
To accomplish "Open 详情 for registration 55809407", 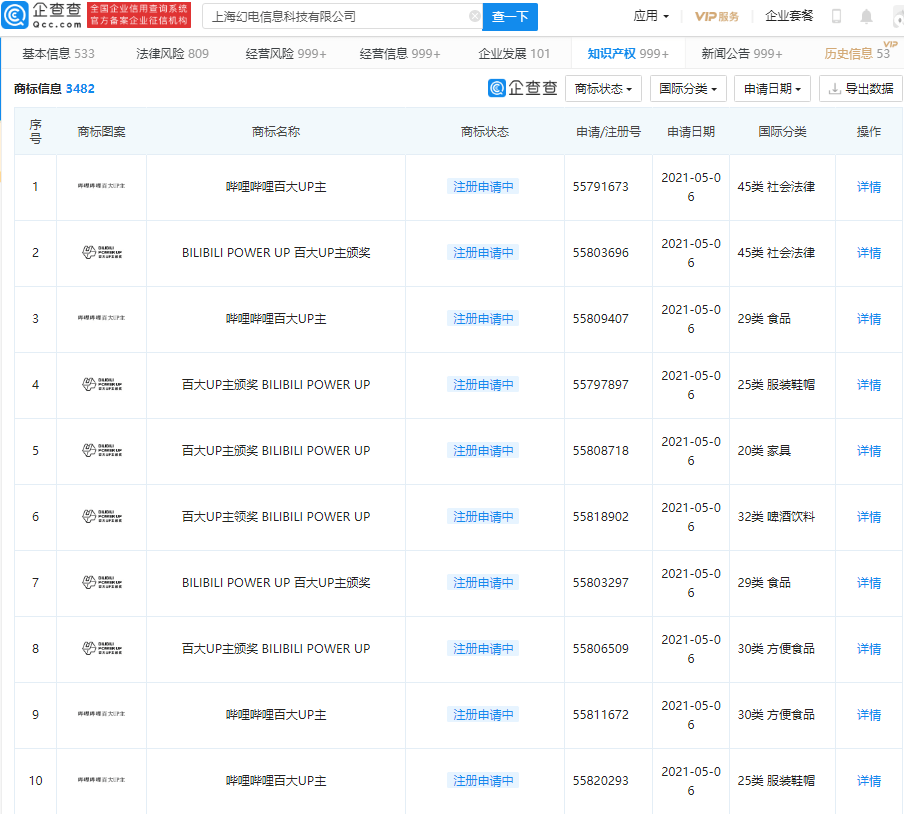I will point(869,319).
